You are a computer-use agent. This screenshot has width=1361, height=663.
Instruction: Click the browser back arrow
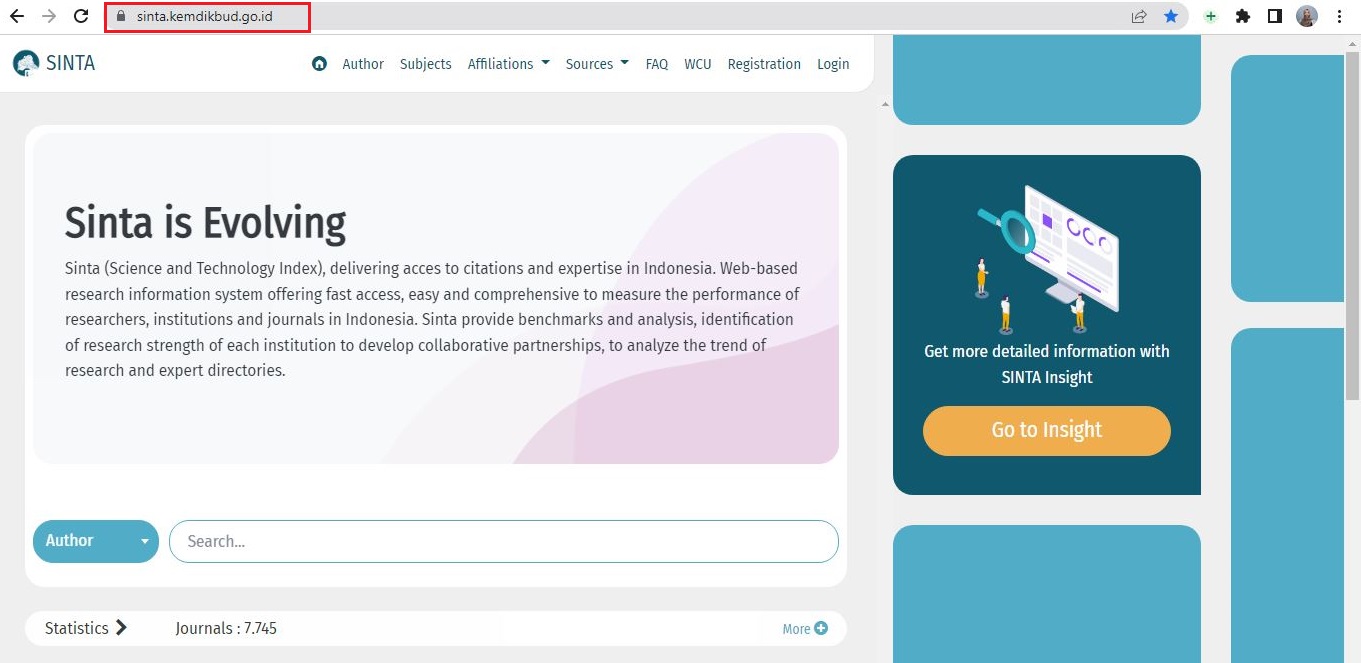(x=16, y=16)
